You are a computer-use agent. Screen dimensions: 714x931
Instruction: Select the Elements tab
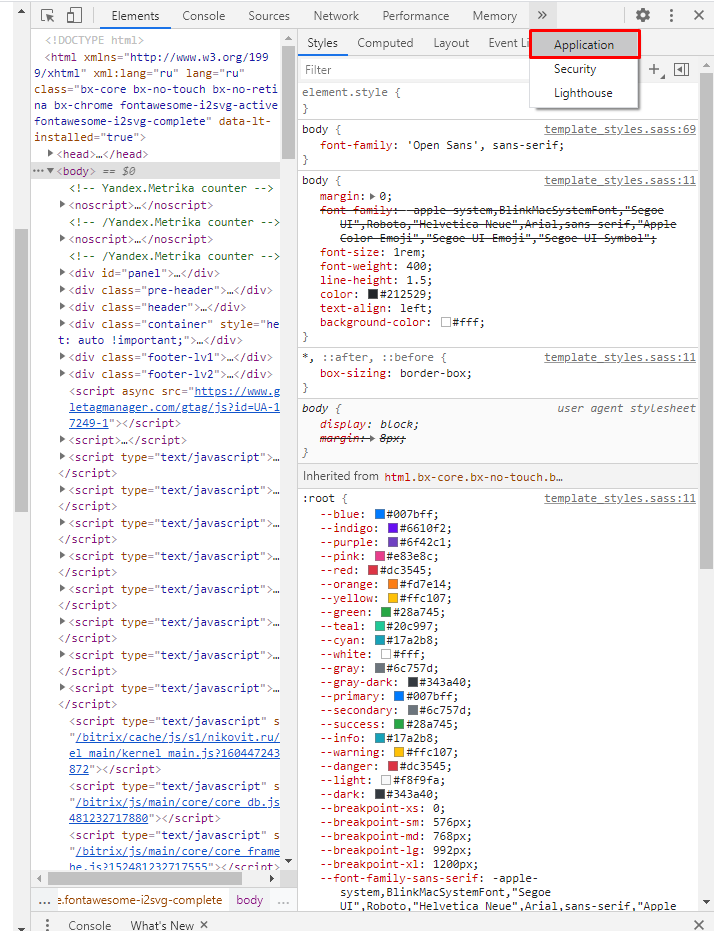coord(135,16)
